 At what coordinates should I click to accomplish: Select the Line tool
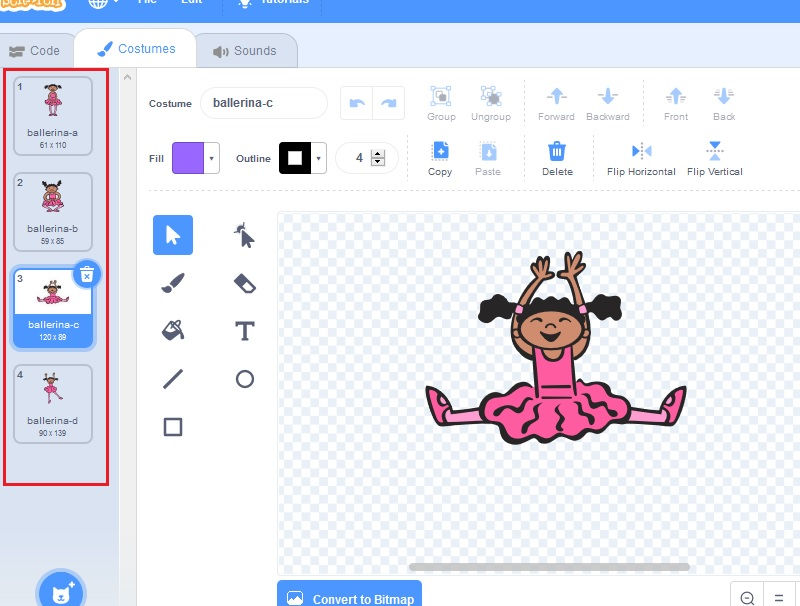pos(173,379)
